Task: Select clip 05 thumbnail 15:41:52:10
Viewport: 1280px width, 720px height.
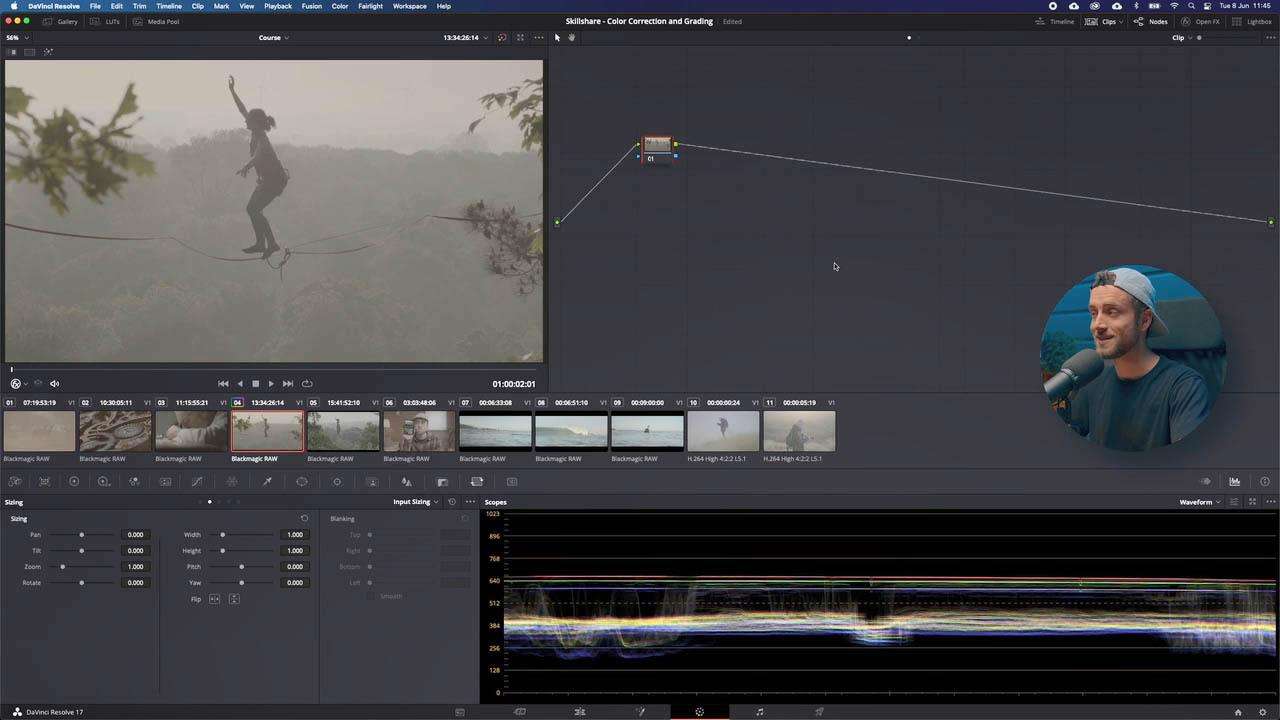Action: point(343,431)
